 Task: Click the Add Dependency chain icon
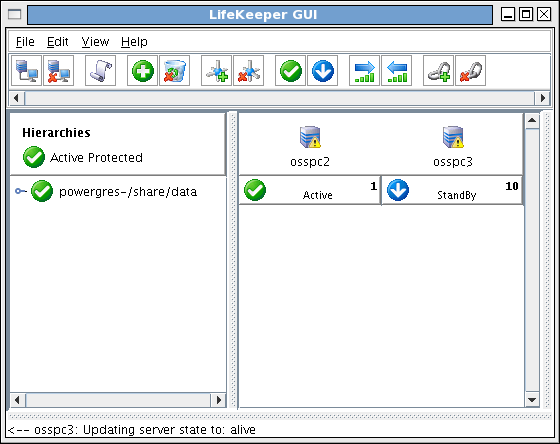point(438,71)
